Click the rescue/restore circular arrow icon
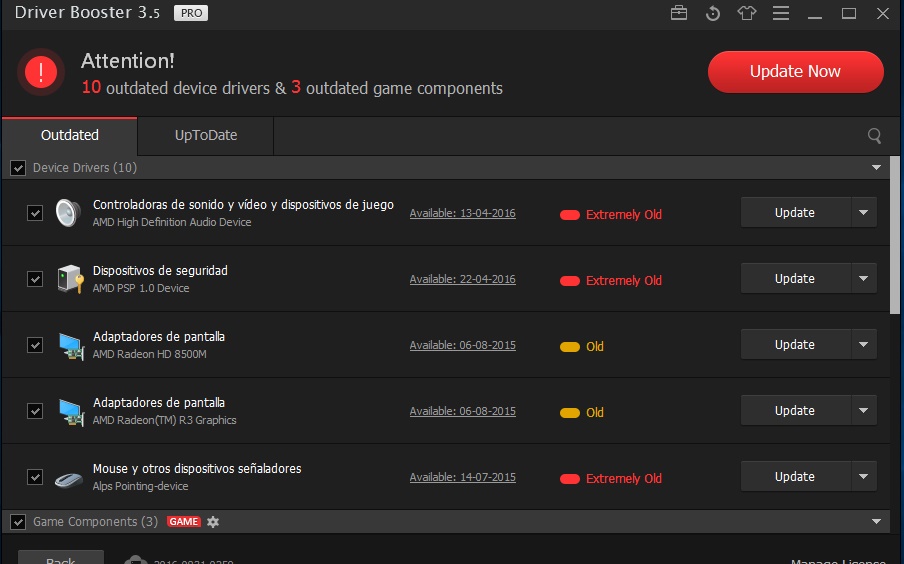The width and height of the screenshot is (904, 564). tap(713, 13)
